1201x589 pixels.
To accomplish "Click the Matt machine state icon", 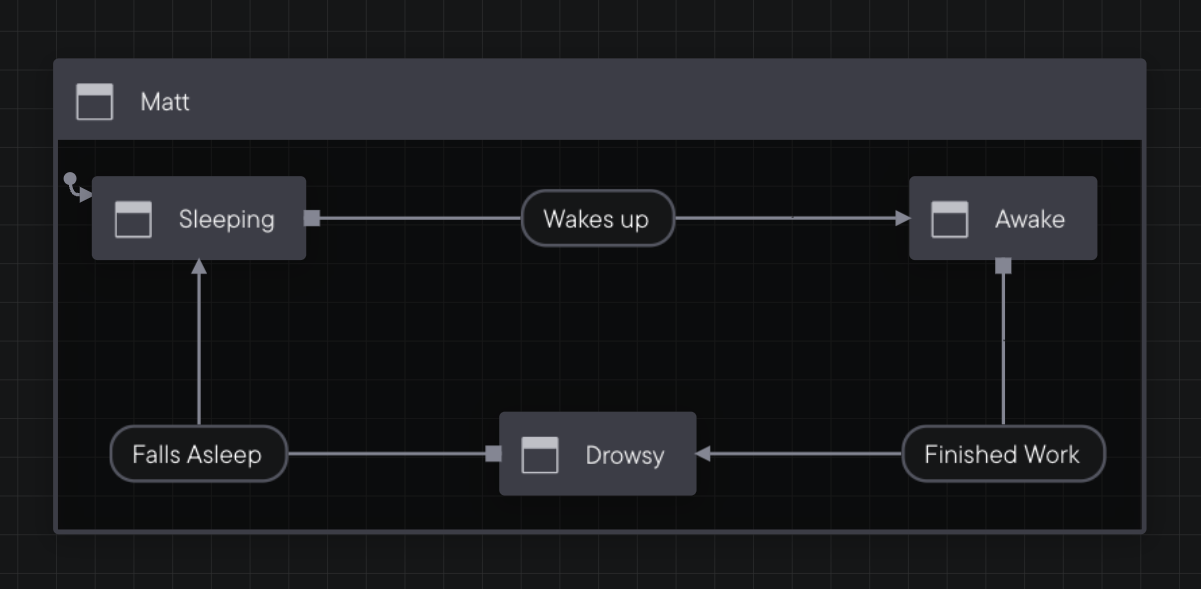I will [95, 102].
